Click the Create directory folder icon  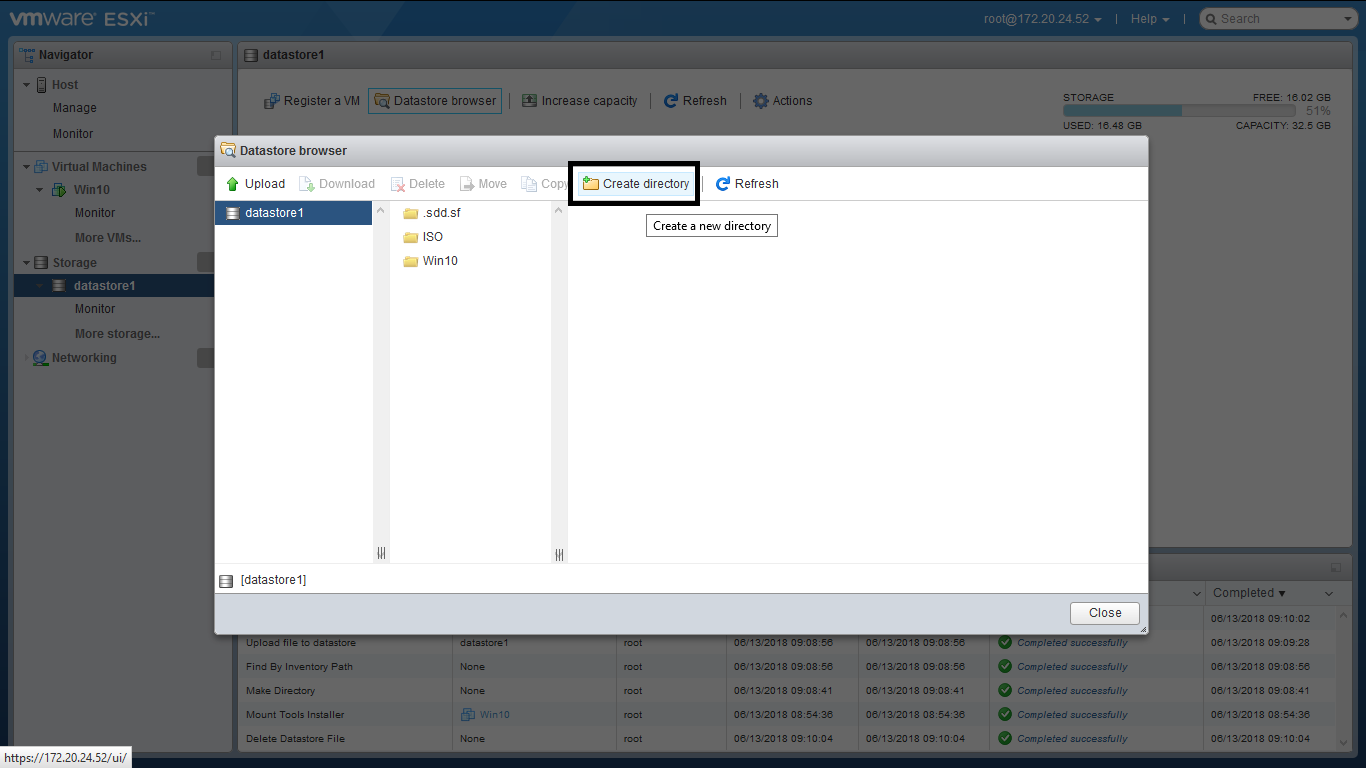[591, 184]
